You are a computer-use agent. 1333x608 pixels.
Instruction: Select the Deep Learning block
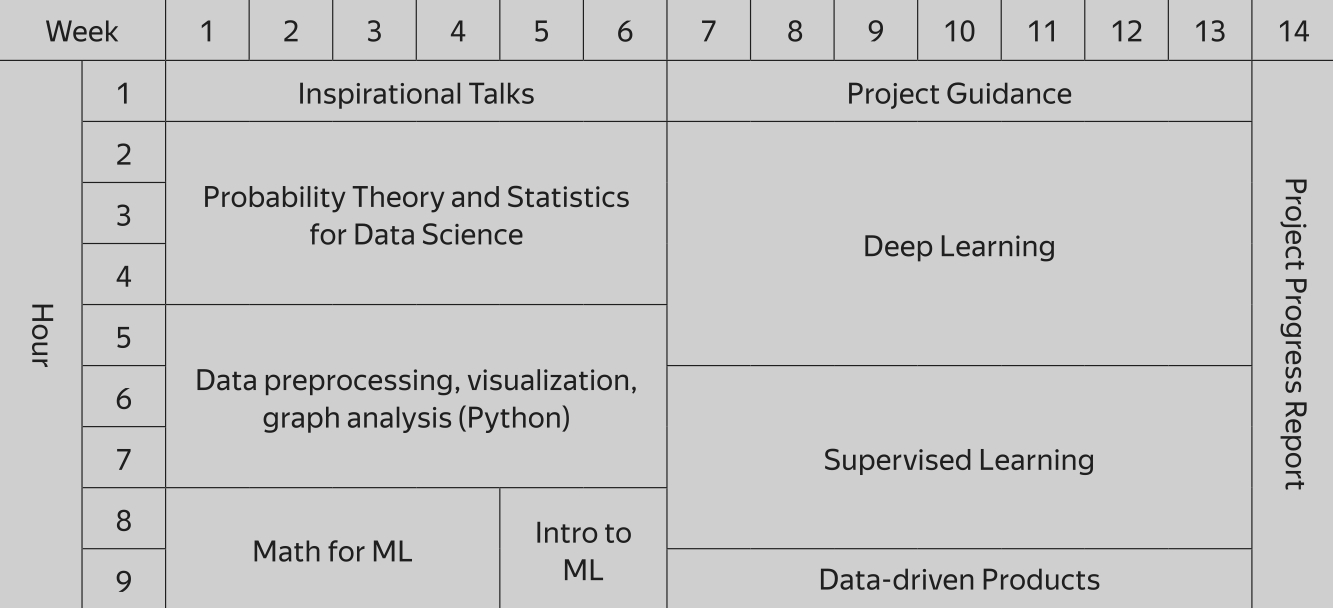coord(959,244)
